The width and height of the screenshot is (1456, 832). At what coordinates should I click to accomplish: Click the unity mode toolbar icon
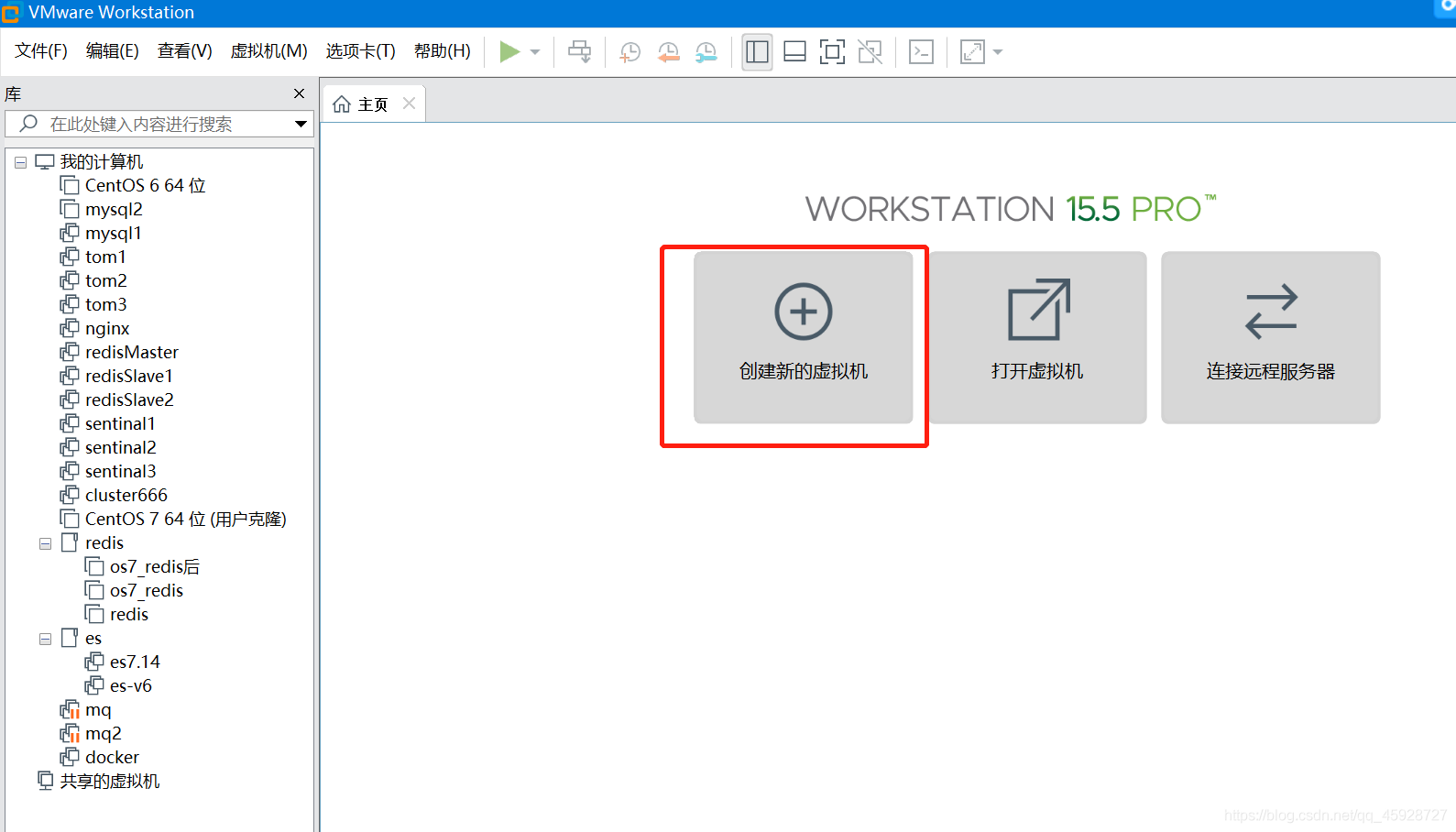point(870,52)
